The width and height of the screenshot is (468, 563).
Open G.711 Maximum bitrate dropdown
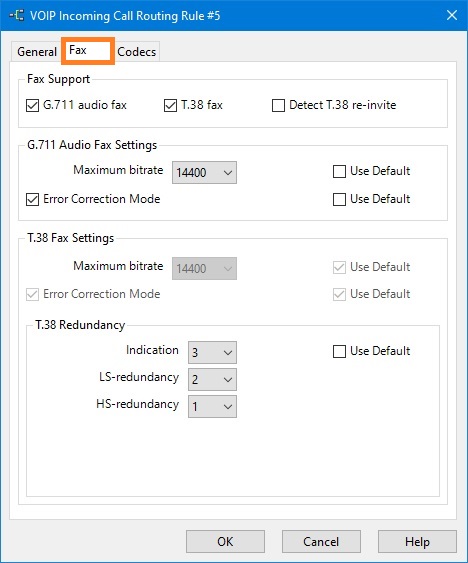[204, 173]
